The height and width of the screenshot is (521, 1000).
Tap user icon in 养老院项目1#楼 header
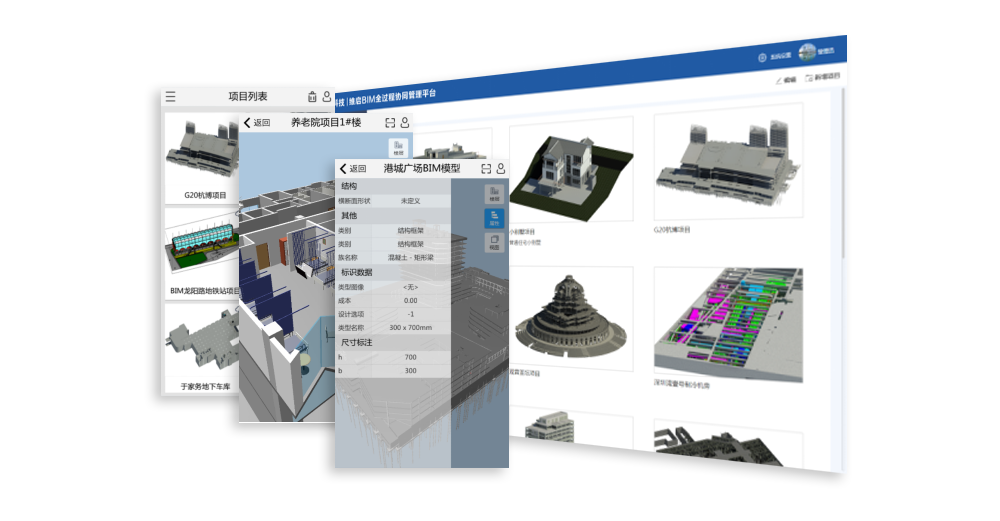pos(404,122)
